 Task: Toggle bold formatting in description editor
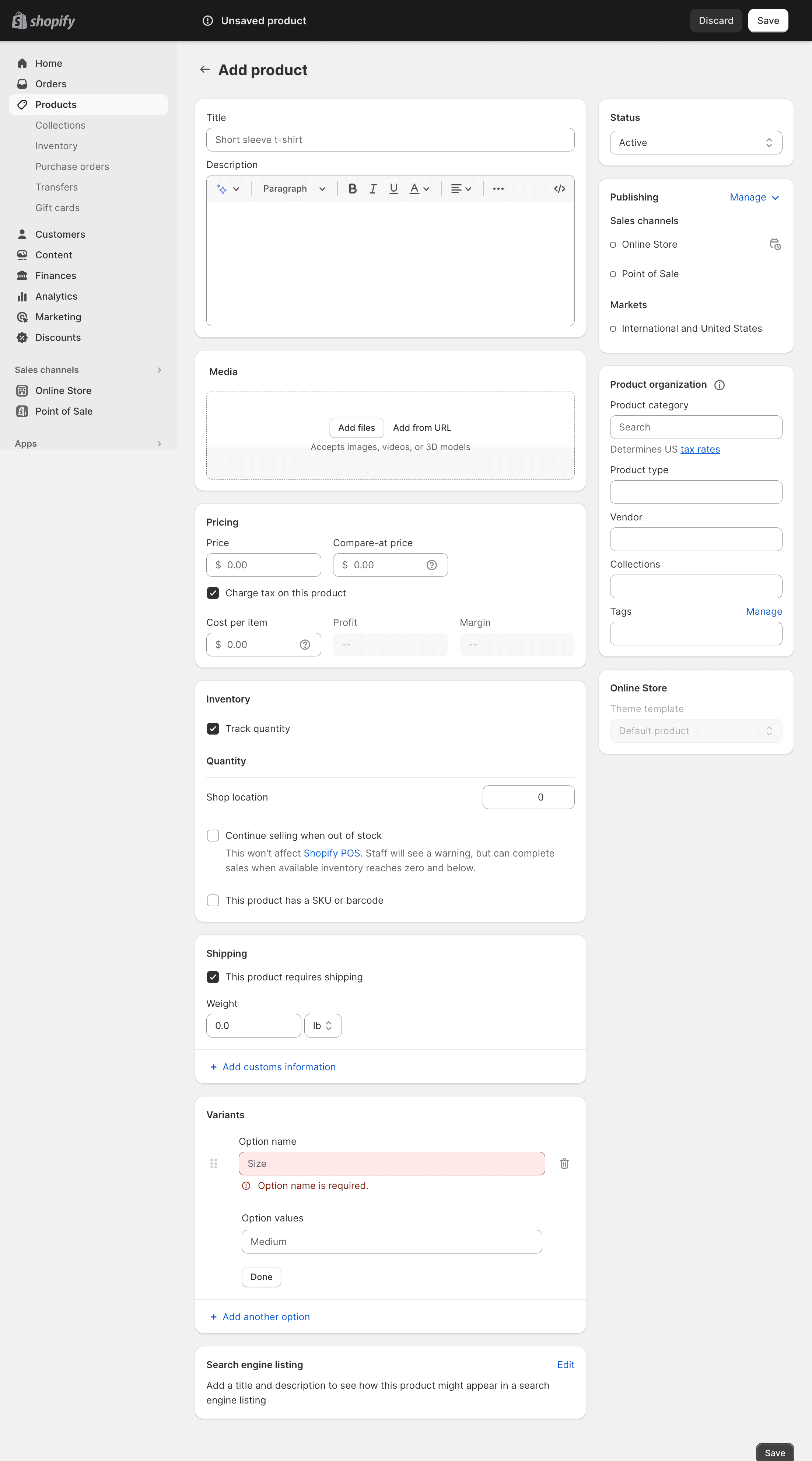[x=352, y=189]
